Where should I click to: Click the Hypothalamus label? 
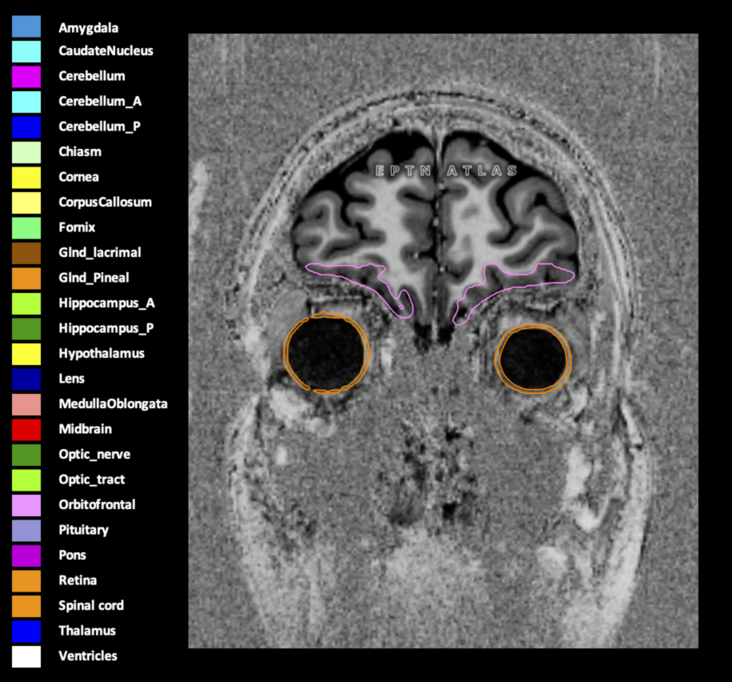102,354
